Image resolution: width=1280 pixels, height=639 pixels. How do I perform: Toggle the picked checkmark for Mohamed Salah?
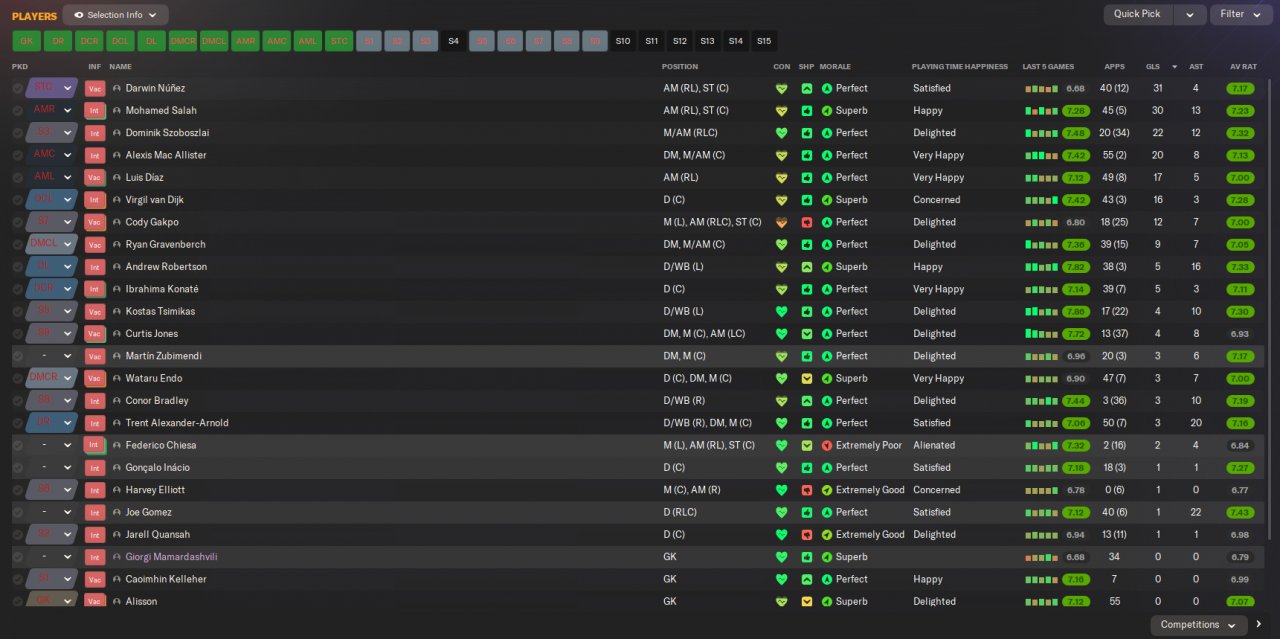(x=18, y=111)
